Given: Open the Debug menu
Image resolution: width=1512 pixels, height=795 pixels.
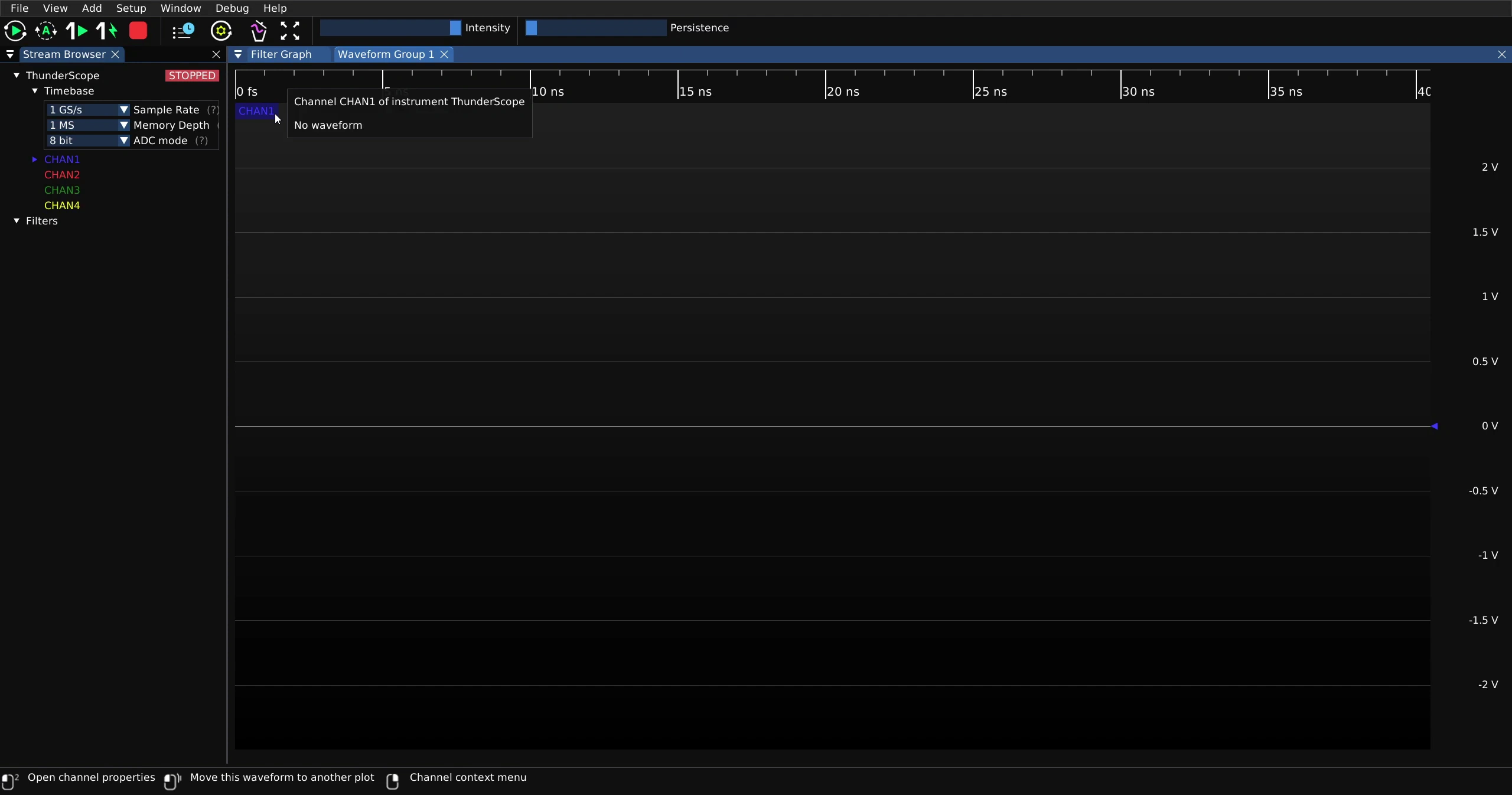Looking at the screenshot, I should pyautogui.click(x=232, y=8).
